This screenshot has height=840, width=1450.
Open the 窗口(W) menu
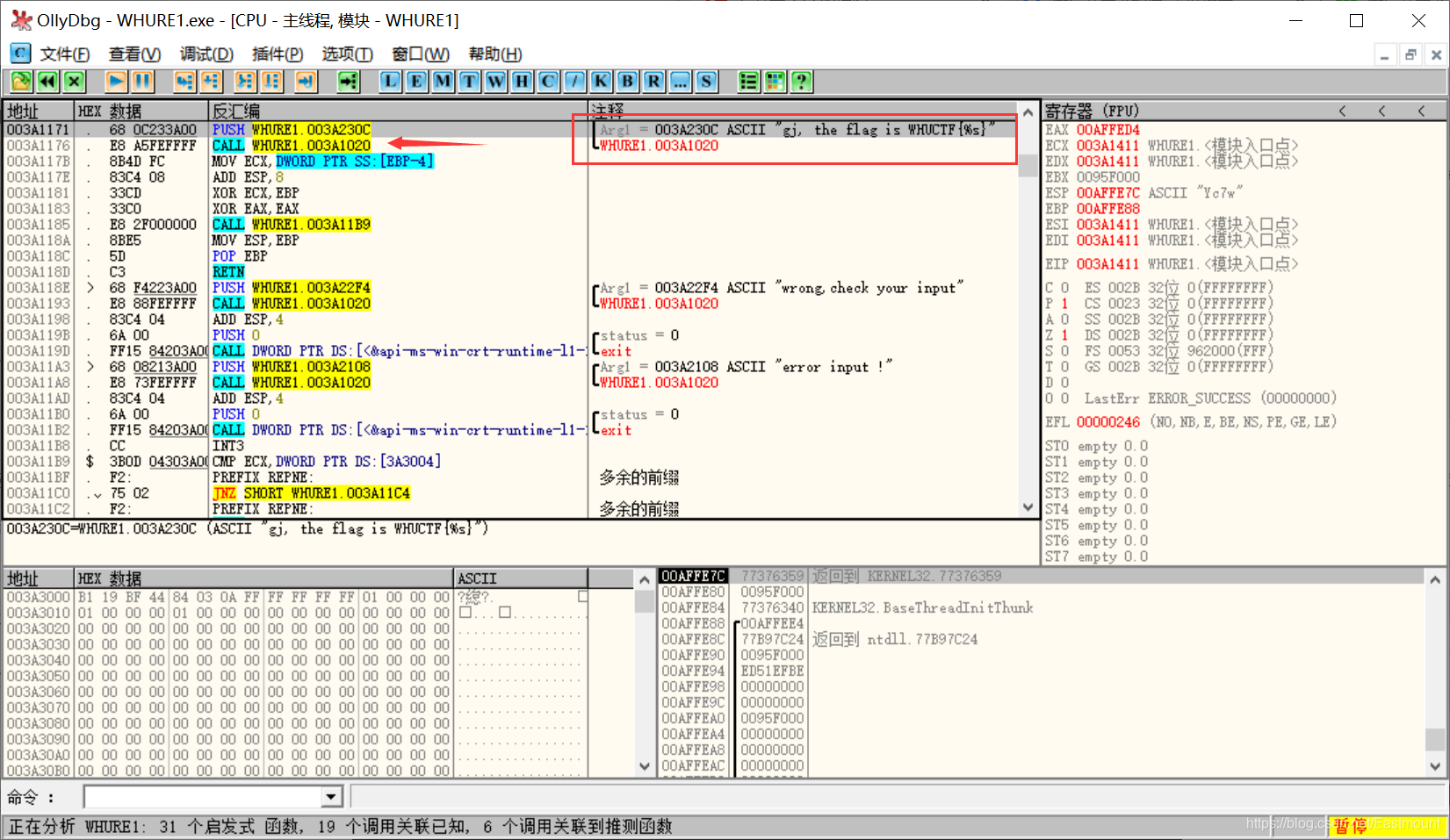421,54
